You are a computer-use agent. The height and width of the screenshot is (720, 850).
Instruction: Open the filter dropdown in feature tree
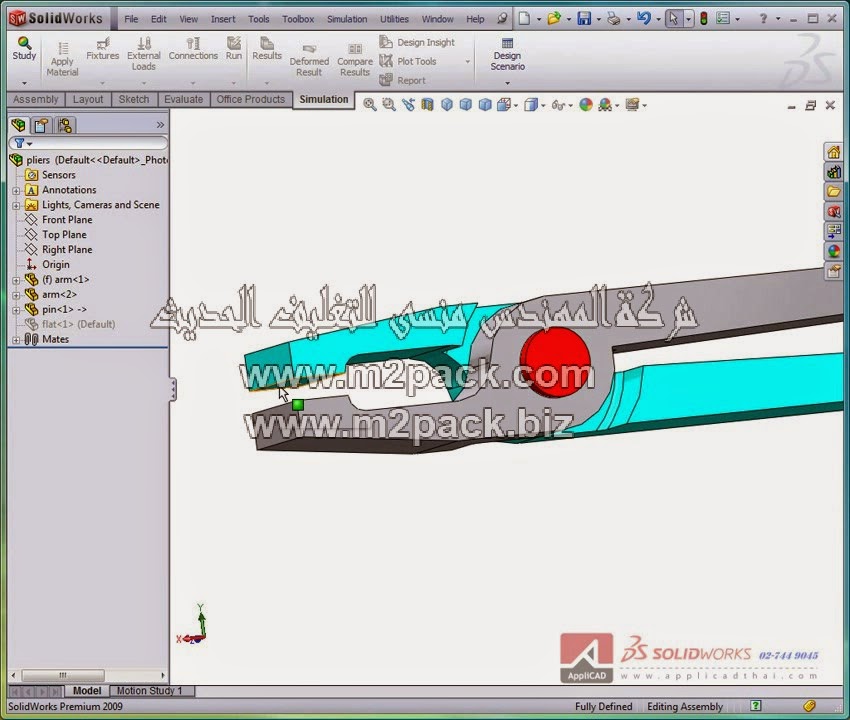(30, 144)
